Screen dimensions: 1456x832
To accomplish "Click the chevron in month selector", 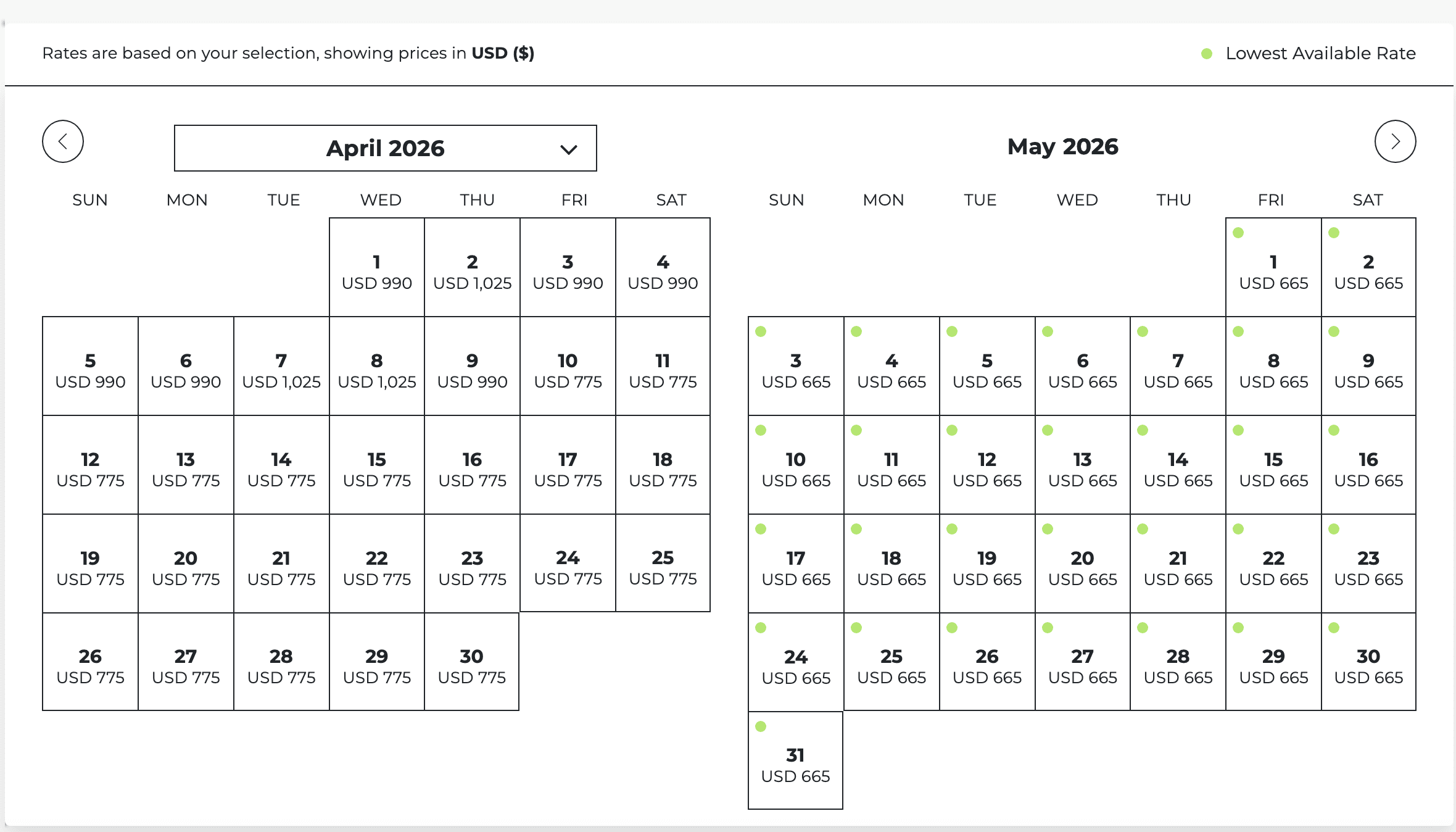I will pyautogui.click(x=568, y=149).
